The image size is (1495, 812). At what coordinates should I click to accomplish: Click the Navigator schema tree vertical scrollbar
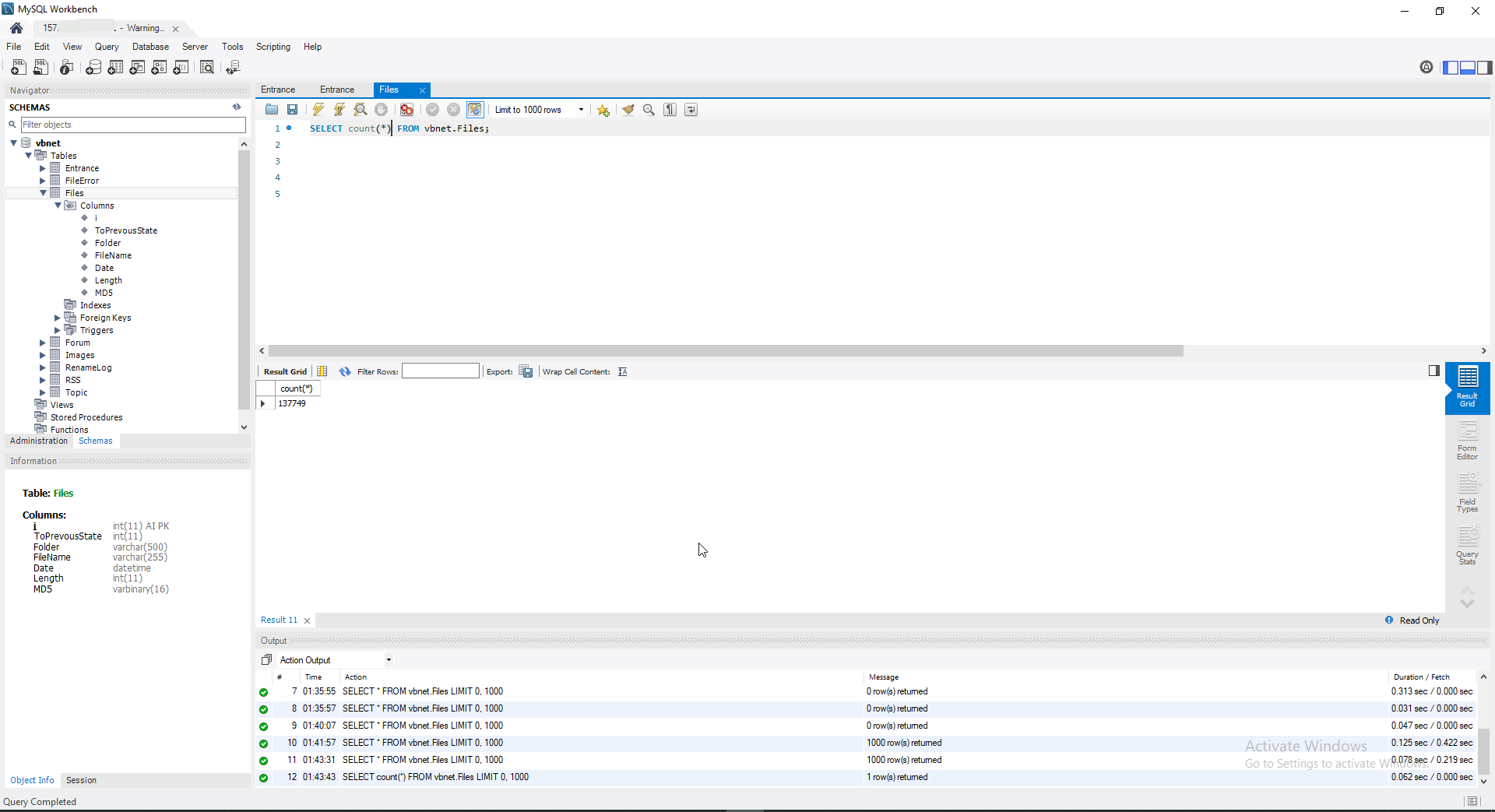pos(244,280)
